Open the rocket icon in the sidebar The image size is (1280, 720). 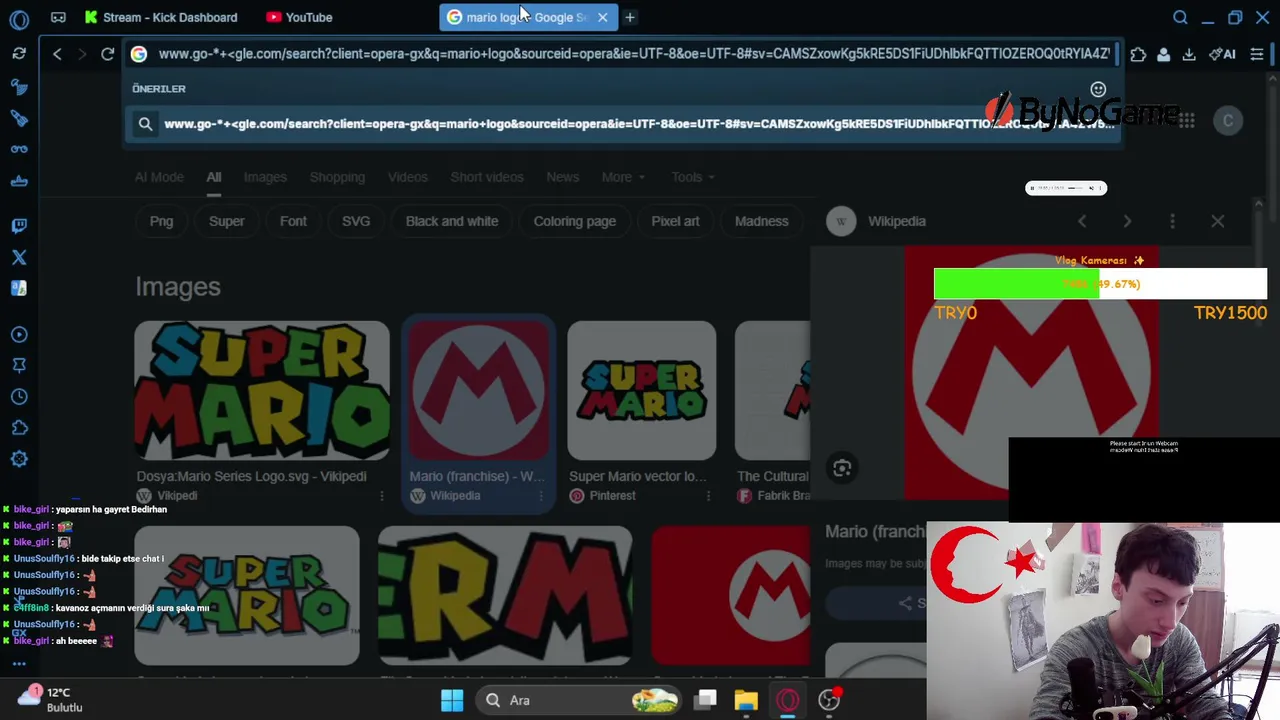(19, 118)
